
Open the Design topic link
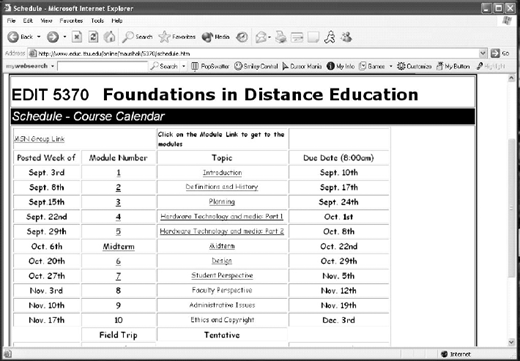point(222,261)
